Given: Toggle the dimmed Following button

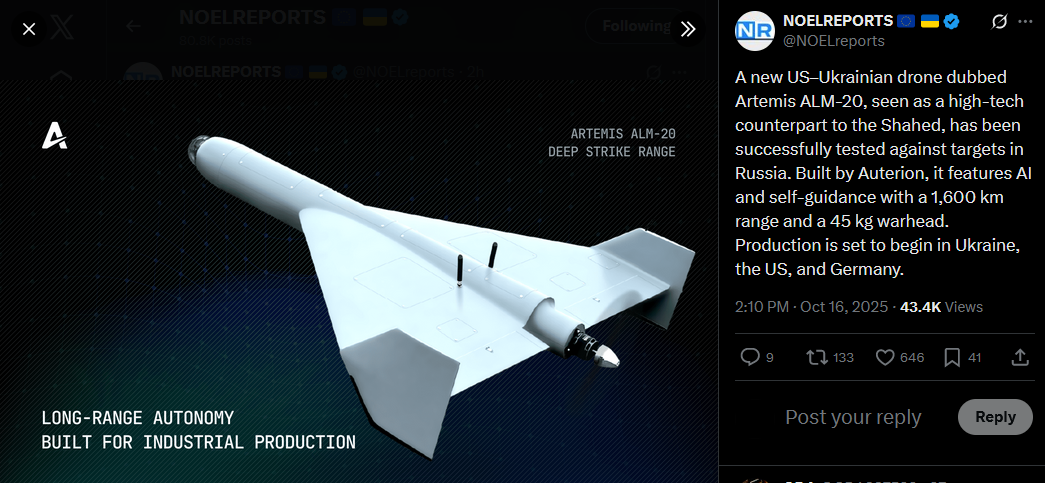Looking at the screenshot, I should tap(636, 26).
